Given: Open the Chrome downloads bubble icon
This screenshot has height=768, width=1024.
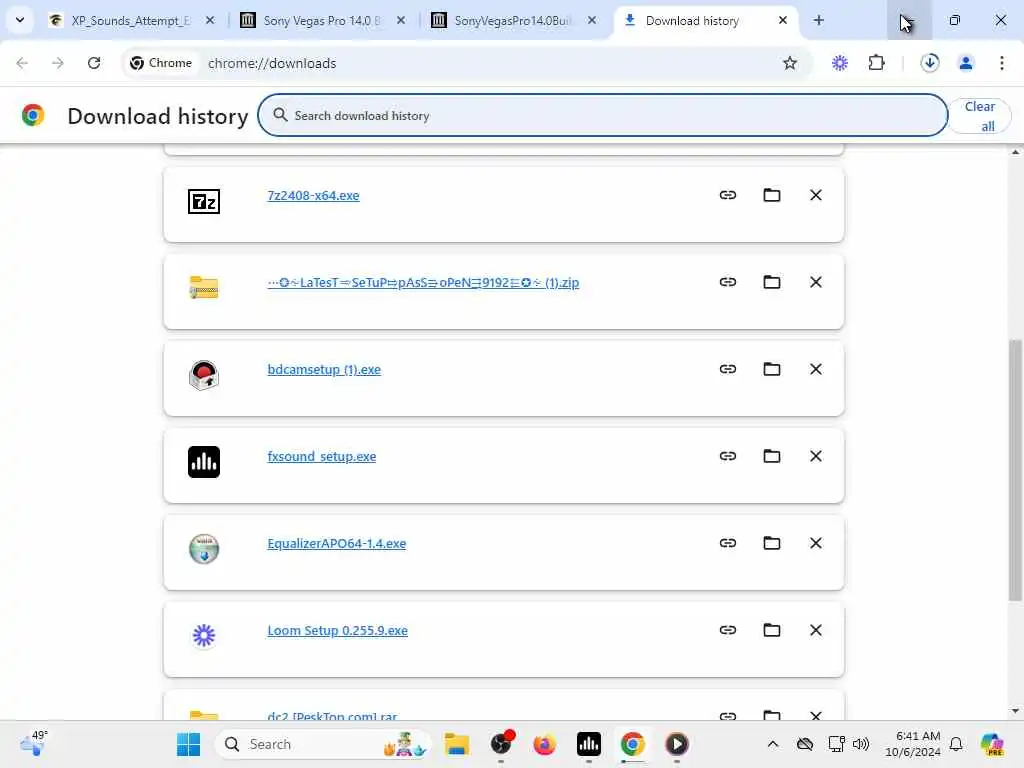Looking at the screenshot, I should pos(930,63).
